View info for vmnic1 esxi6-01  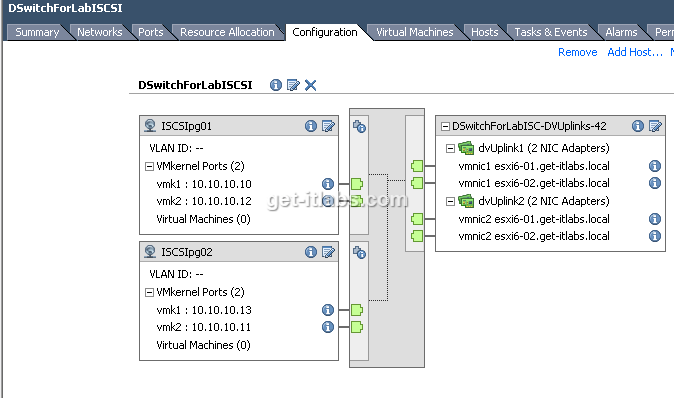[655, 166]
